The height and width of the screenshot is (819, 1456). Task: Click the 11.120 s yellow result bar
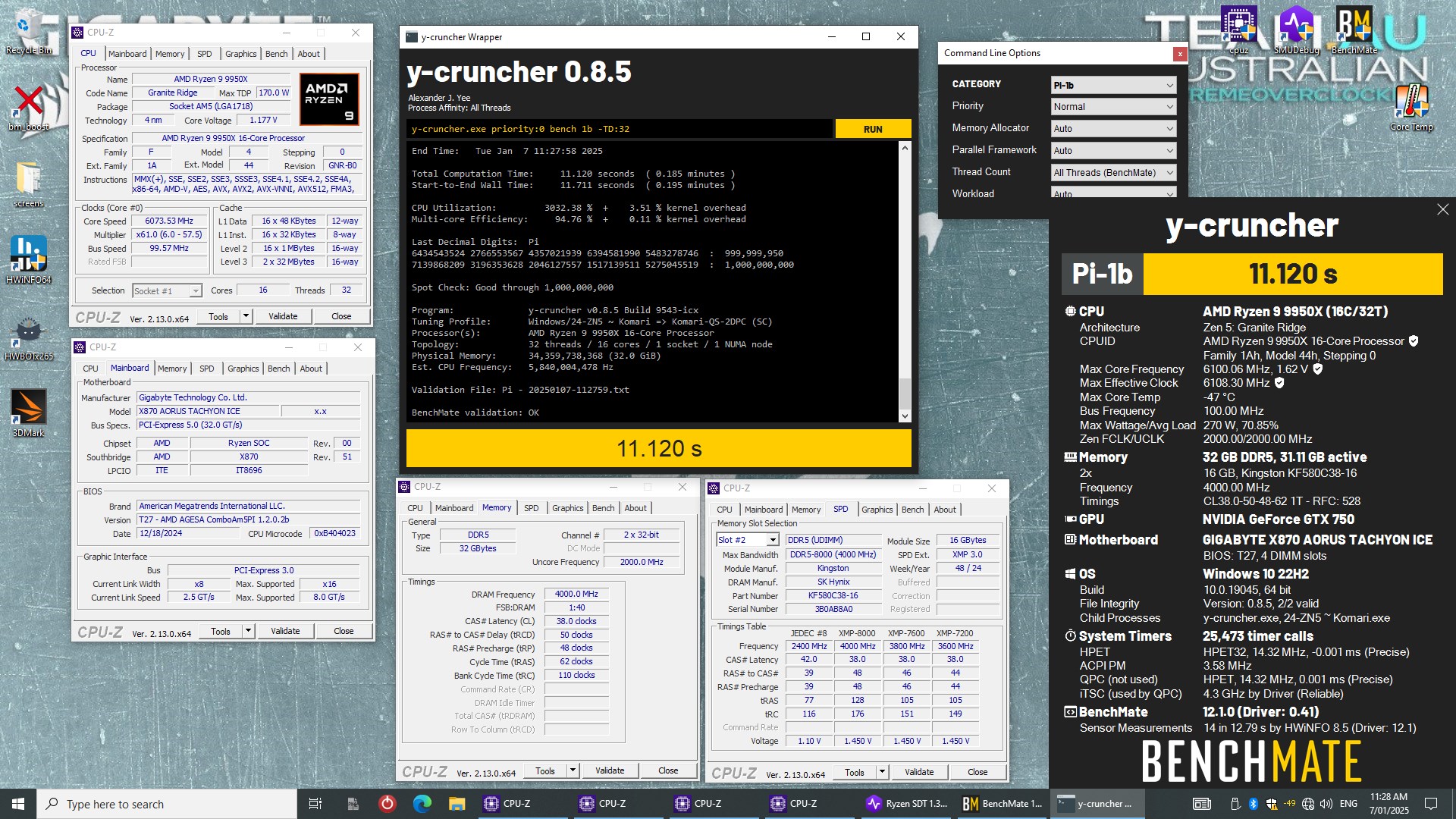coord(659,448)
